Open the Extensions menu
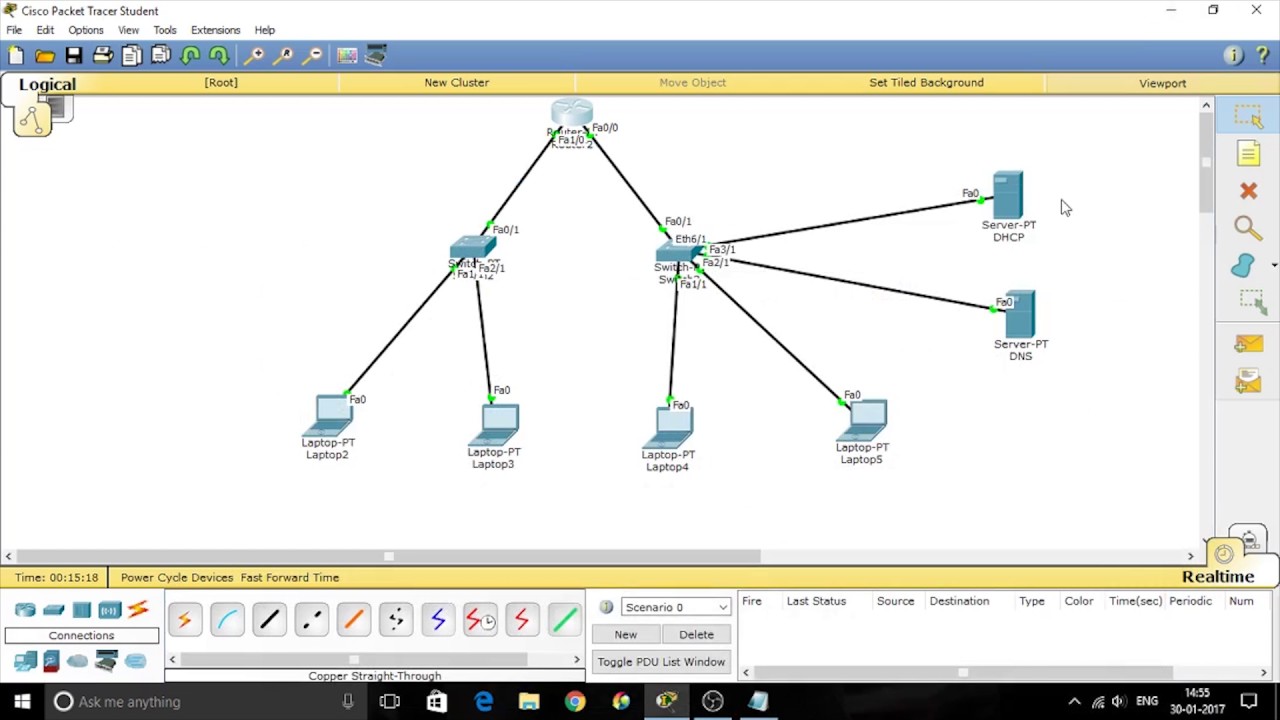The width and height of the screenshot is (1280, 720). click(216, 30)
